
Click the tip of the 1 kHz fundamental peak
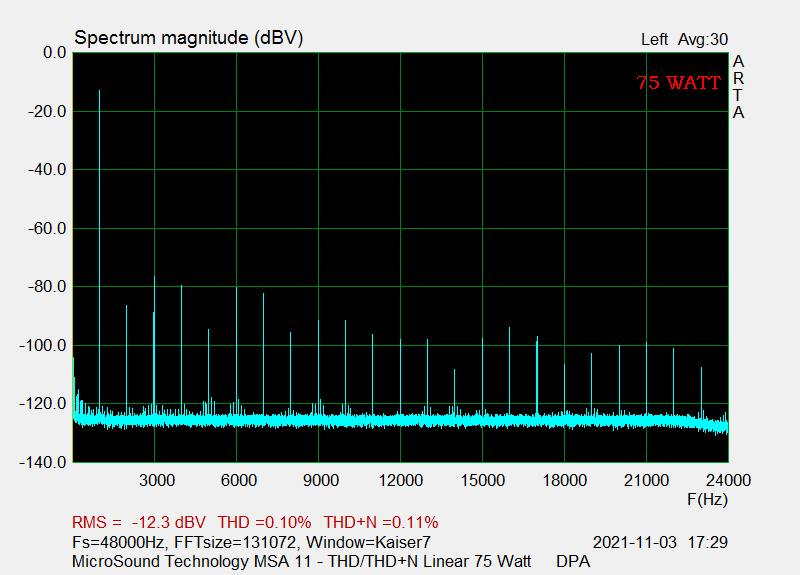(x=99, y=90)
